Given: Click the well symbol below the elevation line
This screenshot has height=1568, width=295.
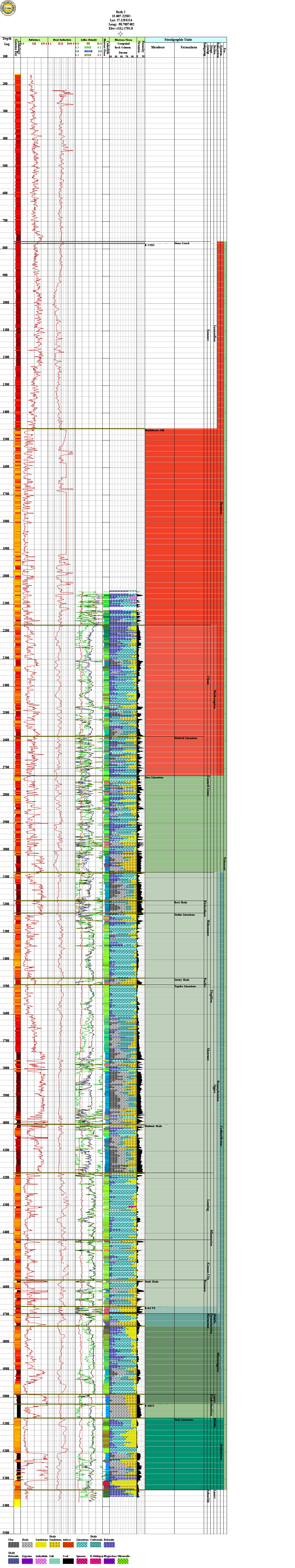Looking at the screenshot, I should 120,33.
